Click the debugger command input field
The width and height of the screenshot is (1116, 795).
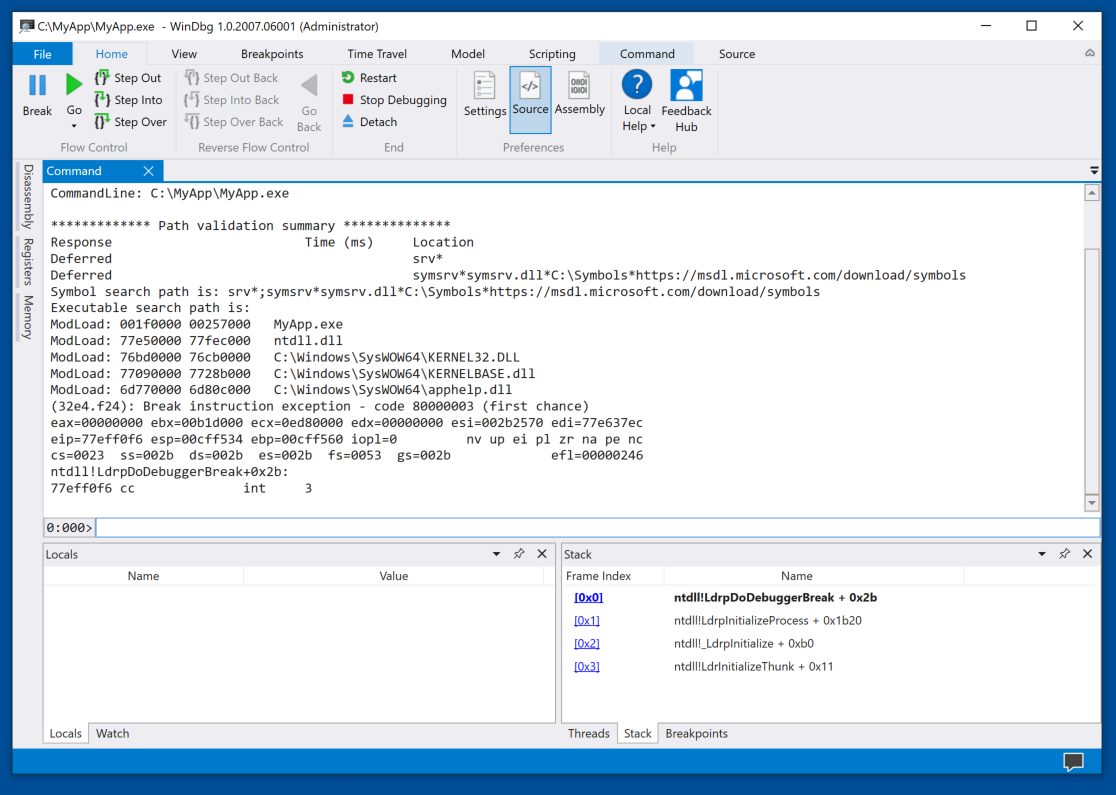596,527
